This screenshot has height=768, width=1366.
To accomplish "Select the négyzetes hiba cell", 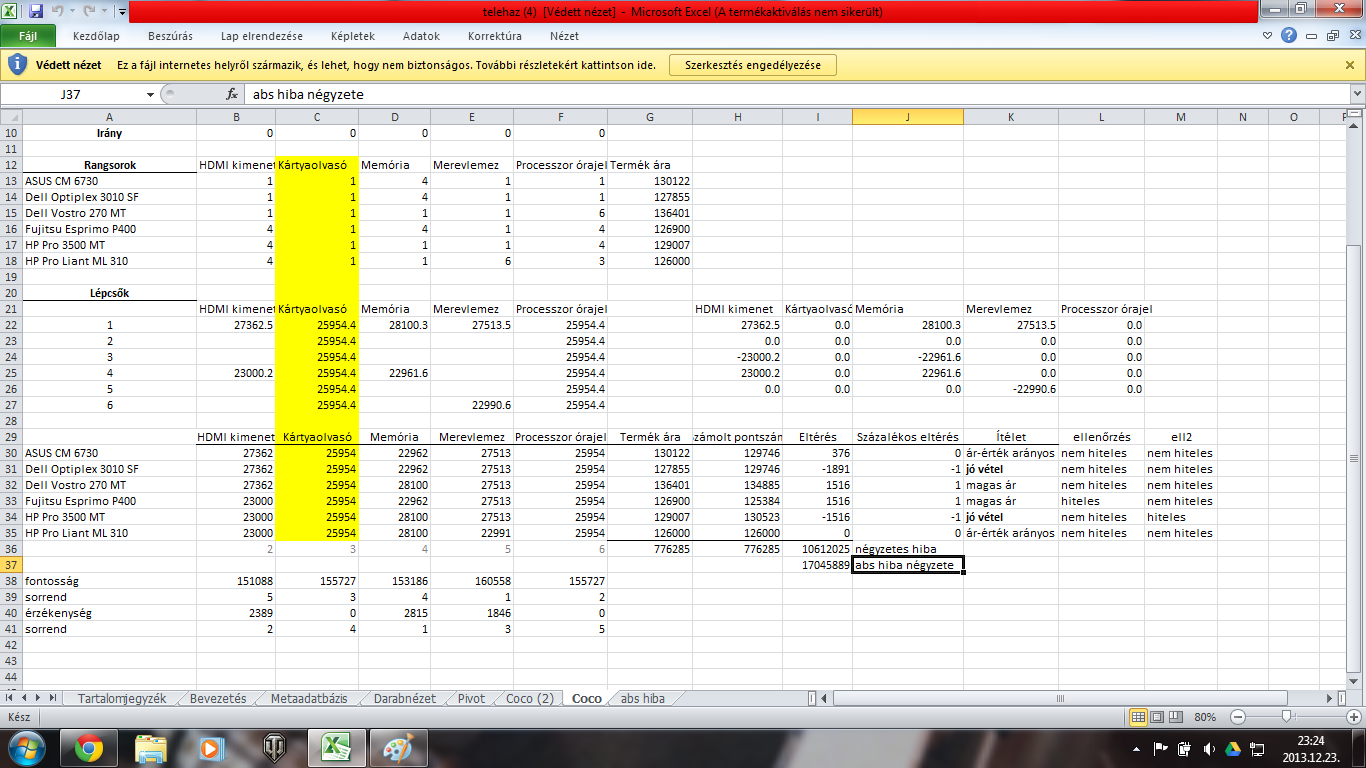I will [908, 549].
